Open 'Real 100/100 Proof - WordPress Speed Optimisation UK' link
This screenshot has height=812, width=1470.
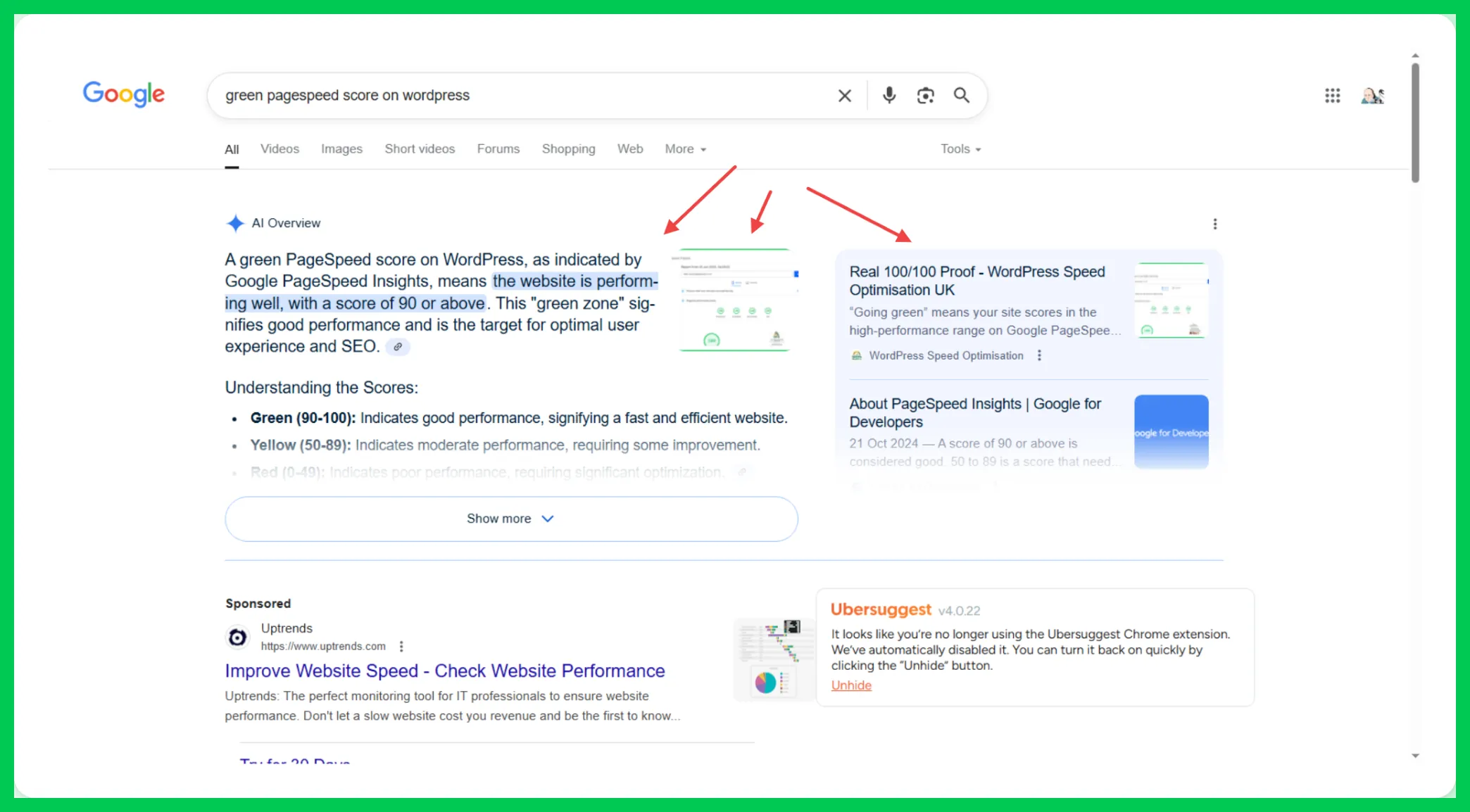pyautogui.click(x=977, y=281)
